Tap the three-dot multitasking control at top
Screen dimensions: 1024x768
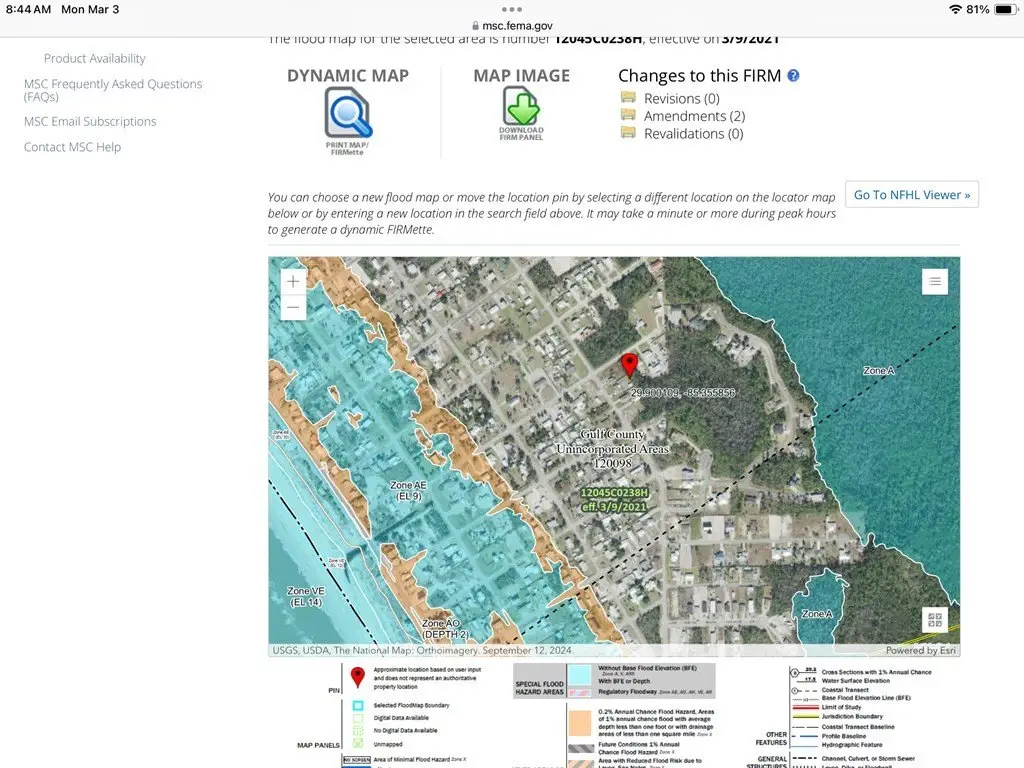click(x=512, y=8)
